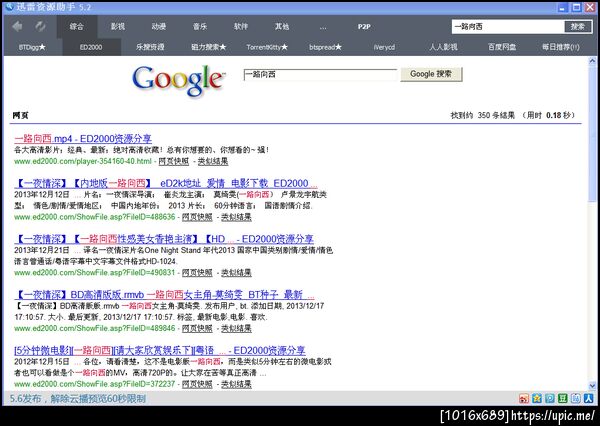Click the 5.6发布 announcement in status bar

click(78, 399)
